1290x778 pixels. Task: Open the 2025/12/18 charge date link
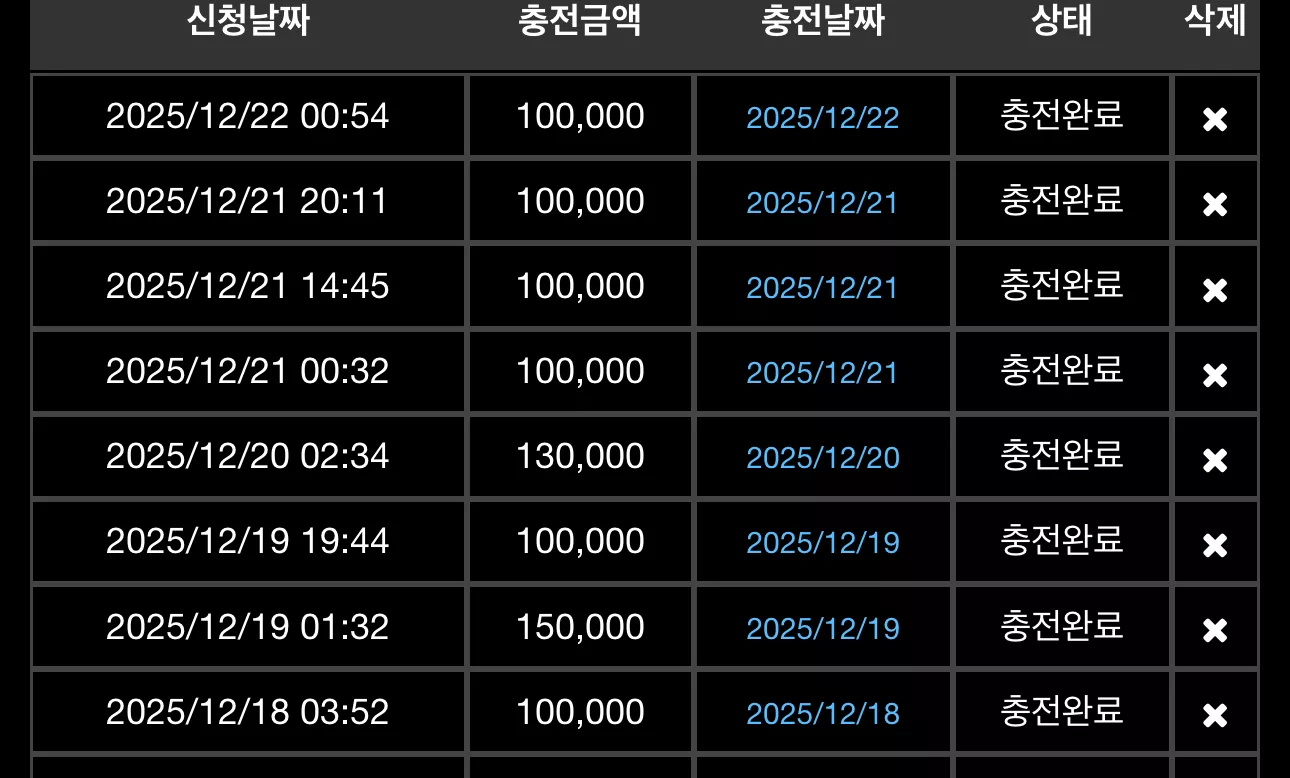823,714
